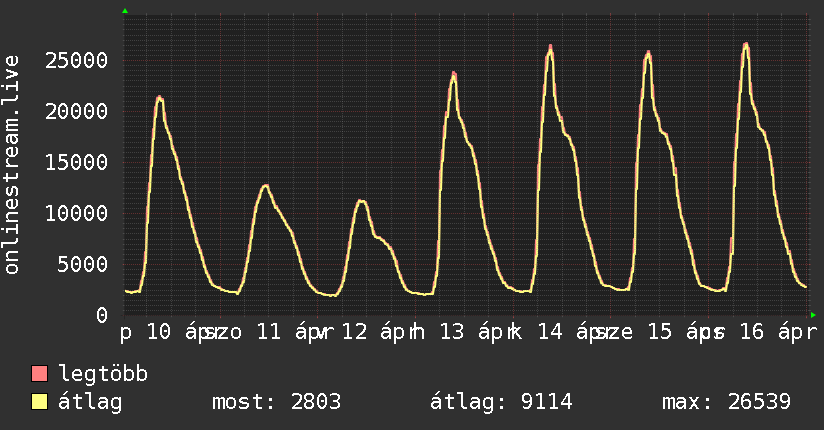
Task: Click the legtöbb legend label
Action: pyautogui.click(x=103, y=374)
